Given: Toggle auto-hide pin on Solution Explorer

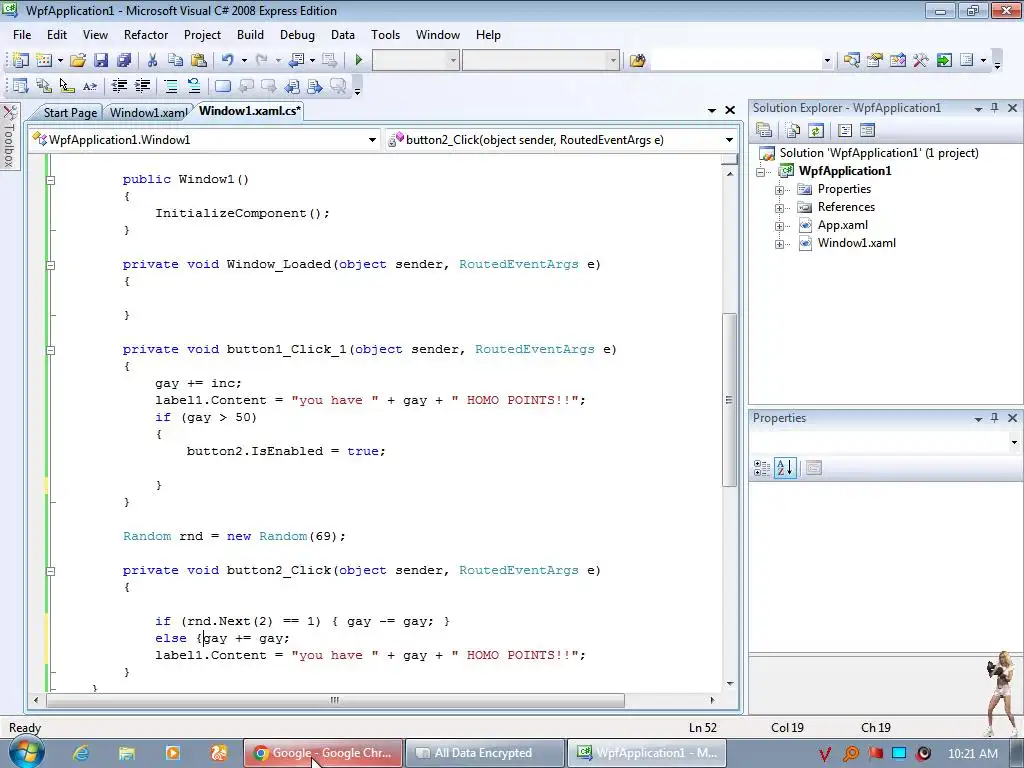Looking at the screenshot, I should pos(995,108).
